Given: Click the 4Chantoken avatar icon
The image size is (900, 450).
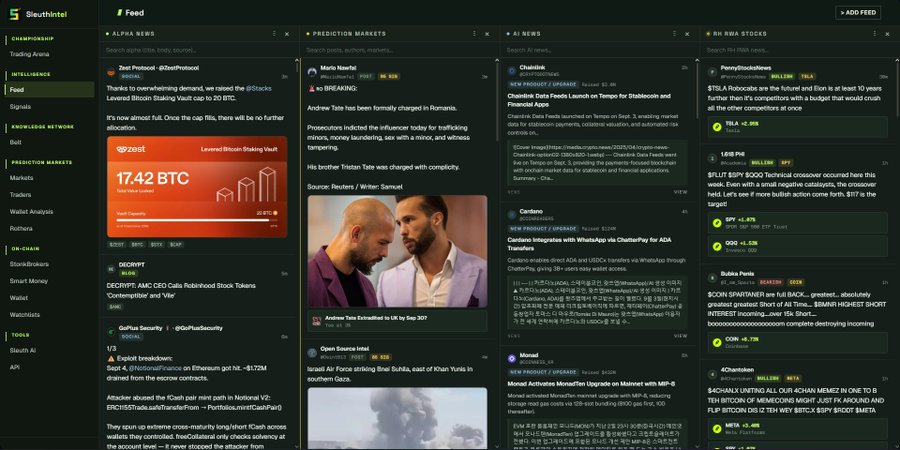Looking at the screenshot, I should pos(712,374).
